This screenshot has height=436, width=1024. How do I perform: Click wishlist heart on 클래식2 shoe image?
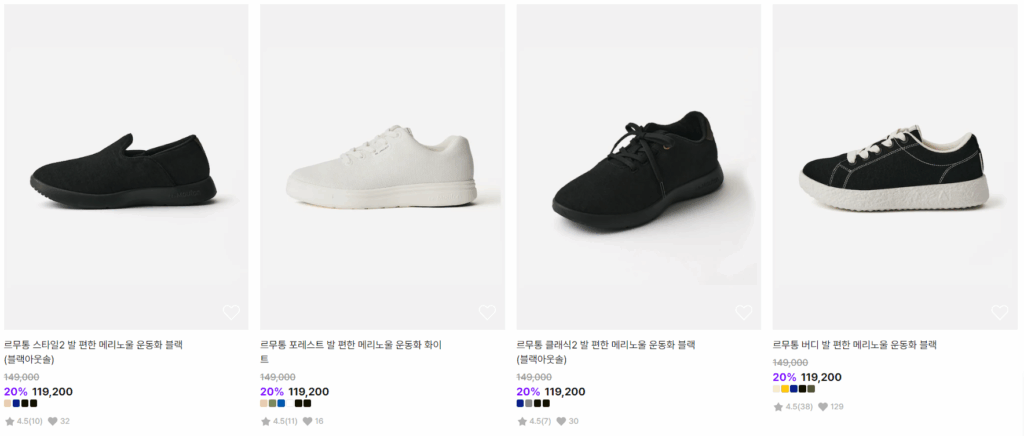point(743,312)
